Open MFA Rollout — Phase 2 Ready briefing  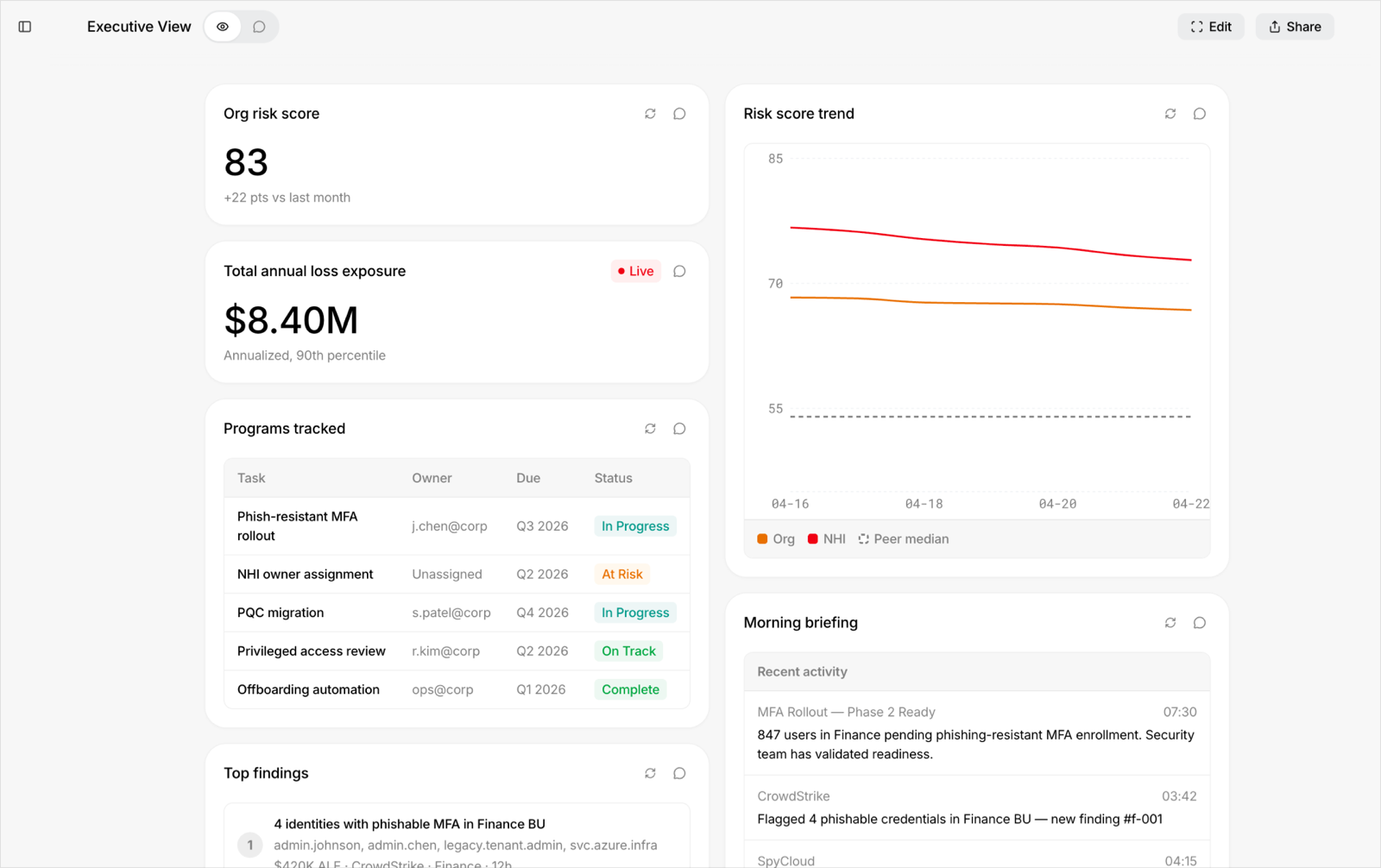point(977,733)
